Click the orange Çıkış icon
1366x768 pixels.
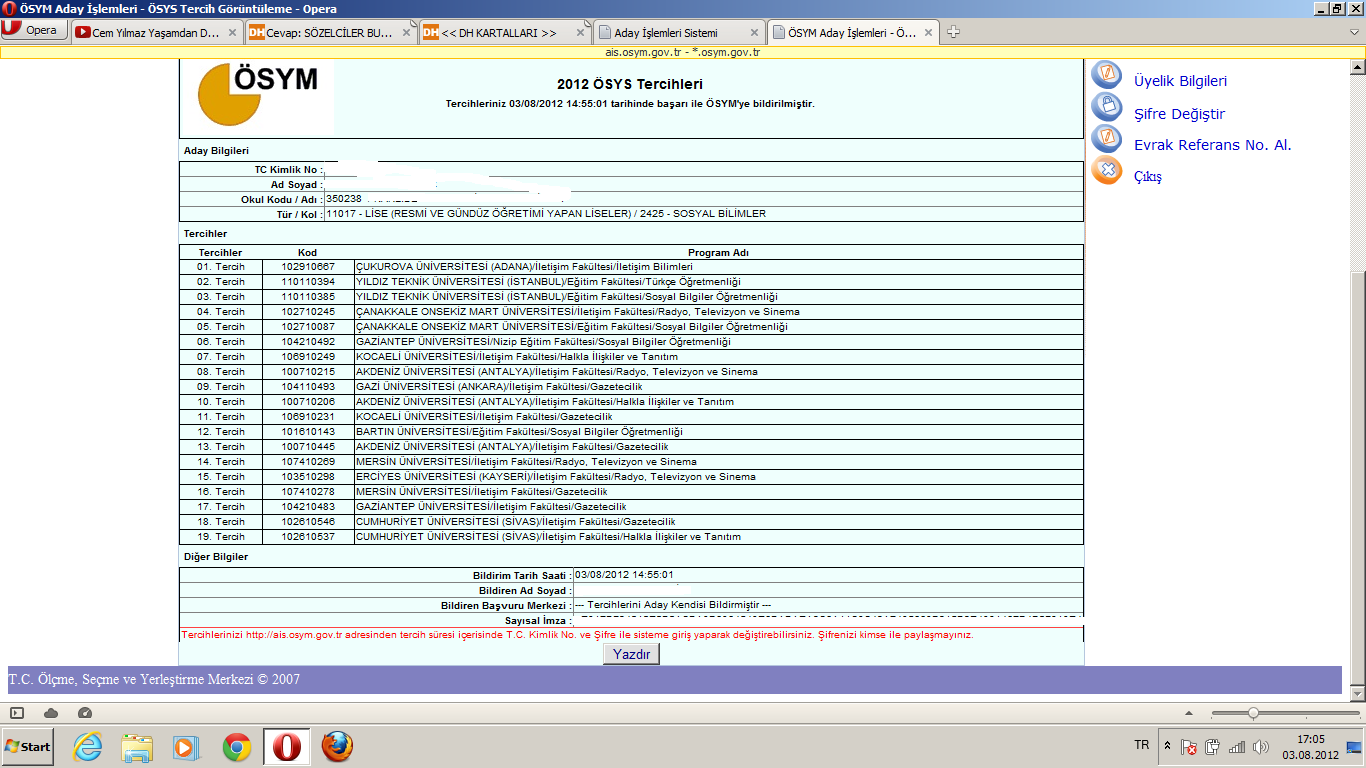pyautogui.click(x=1107, y=170)
